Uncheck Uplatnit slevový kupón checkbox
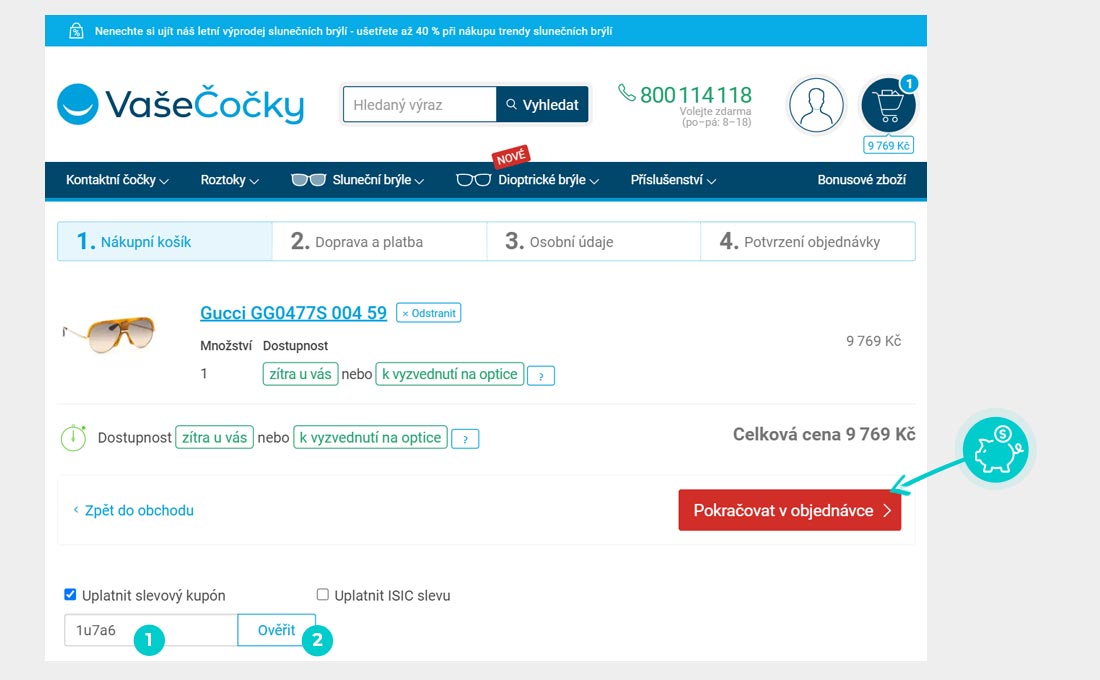Viewport: 1100px width, 680px height. pyautogui.click(x=70, y=594)
